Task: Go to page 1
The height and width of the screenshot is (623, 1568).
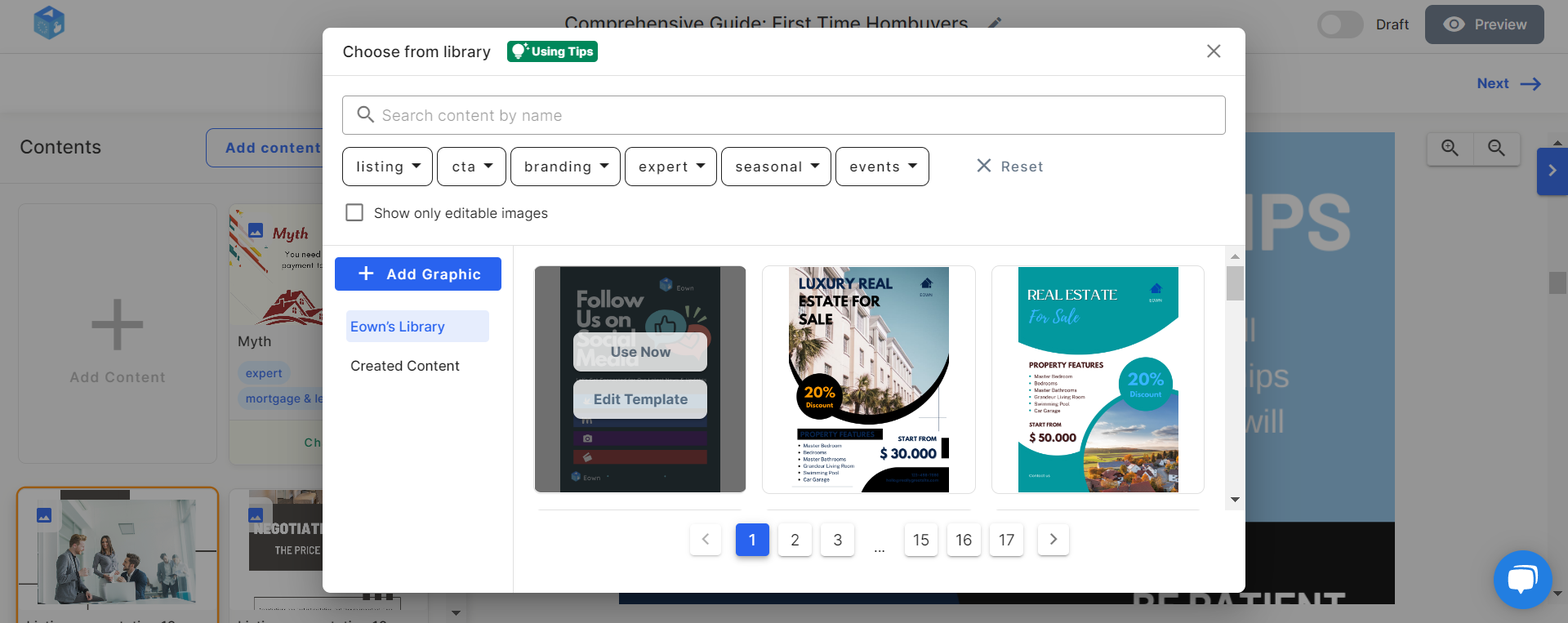Action: 752,540
